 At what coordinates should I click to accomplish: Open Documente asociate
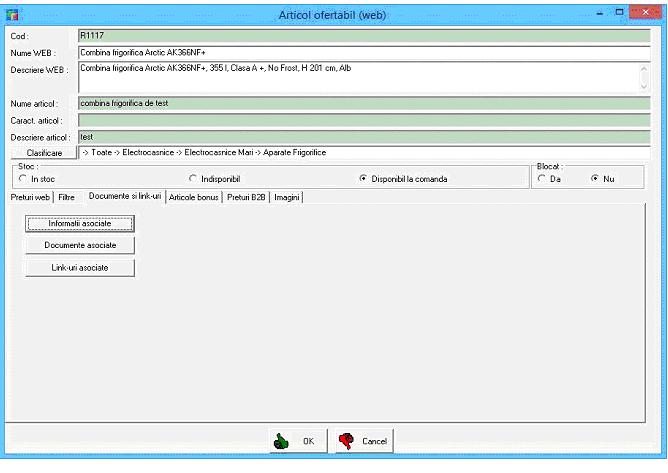click(79, 245)
